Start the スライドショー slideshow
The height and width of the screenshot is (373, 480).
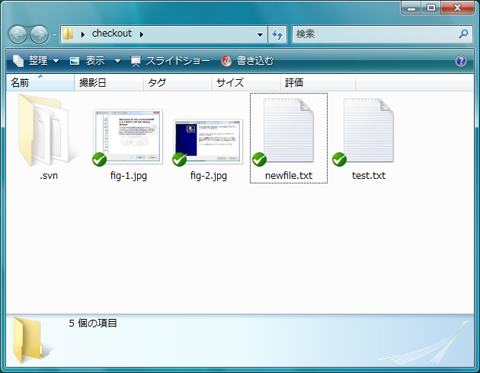tap(170, 61)
